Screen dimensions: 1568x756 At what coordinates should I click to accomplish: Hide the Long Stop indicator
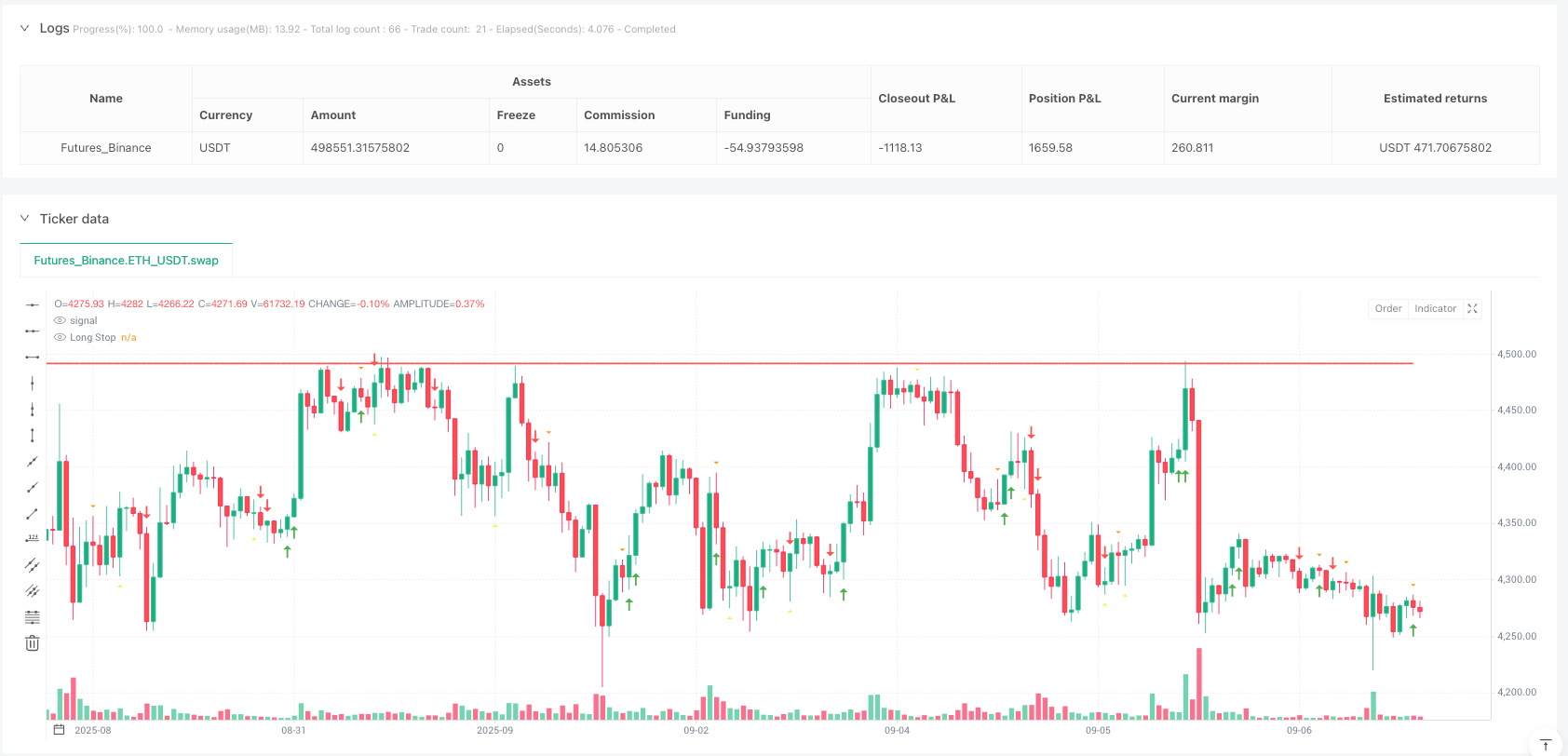61,337
